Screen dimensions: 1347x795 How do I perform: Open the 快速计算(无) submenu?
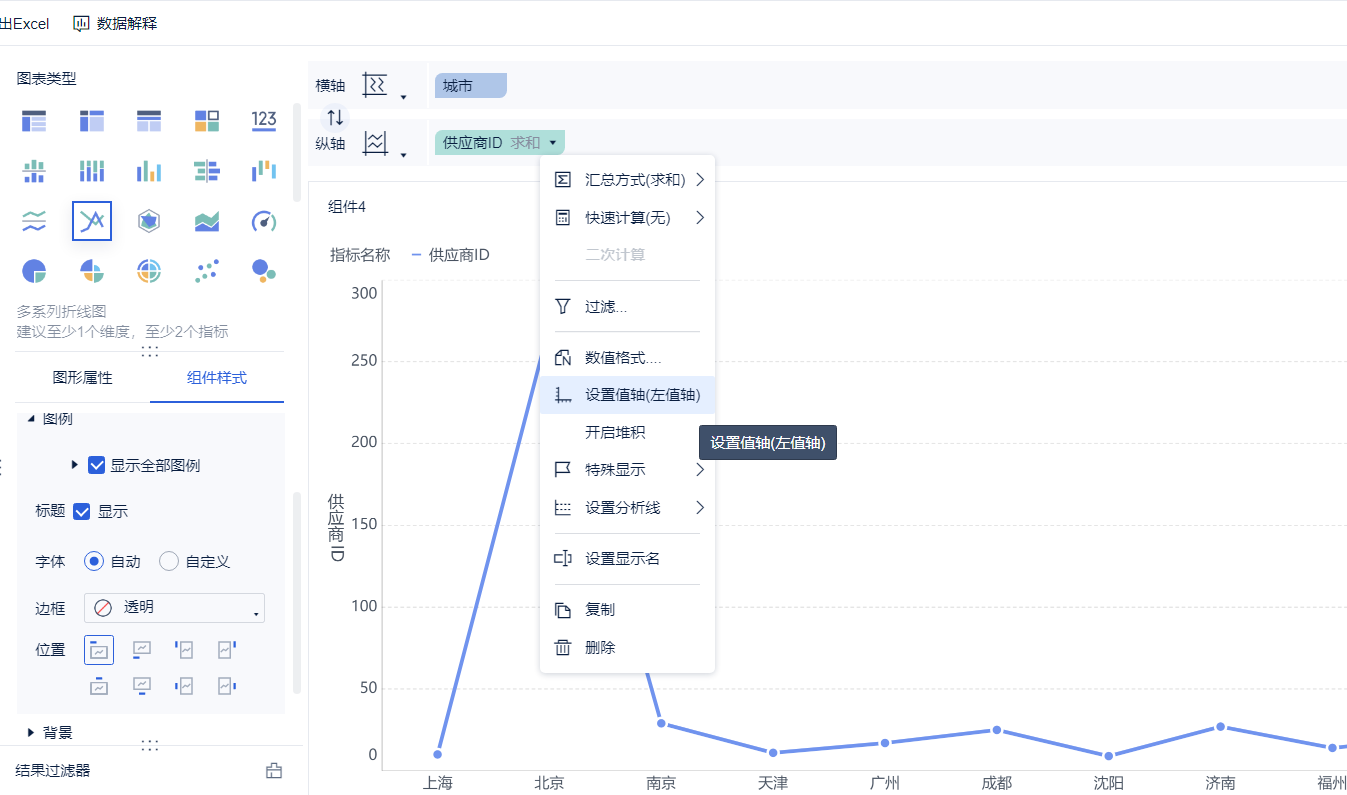tap(627, 217)
